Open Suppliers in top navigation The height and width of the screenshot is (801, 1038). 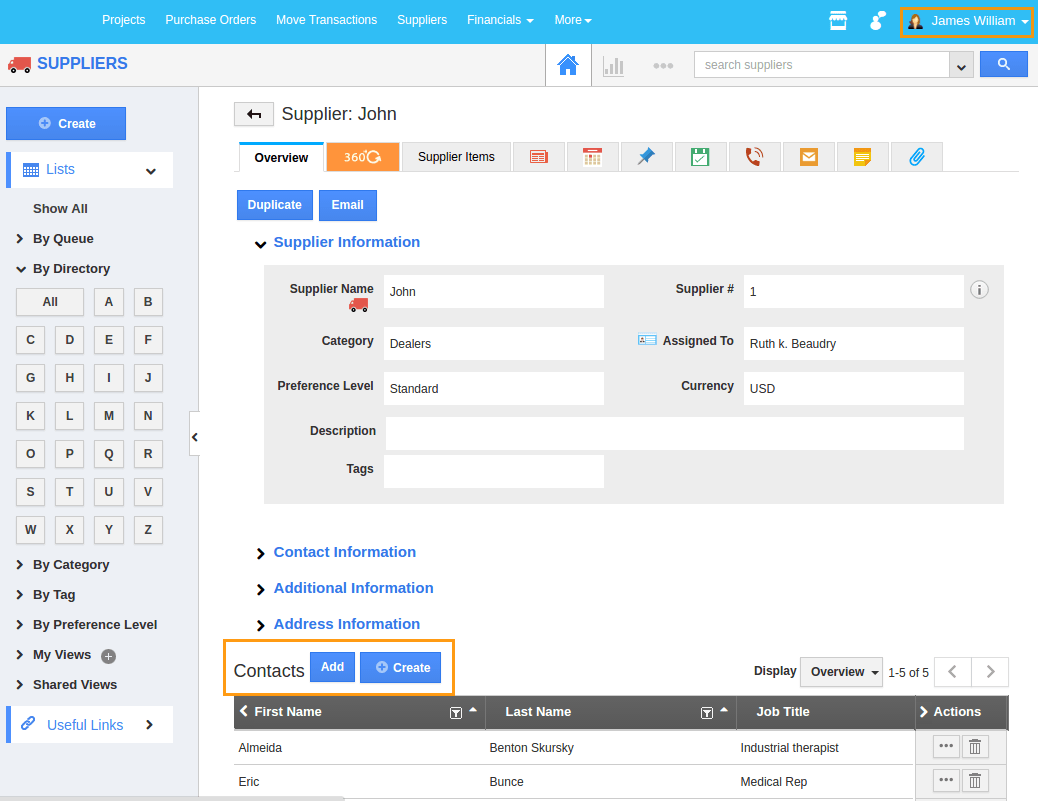(x=422, y=20)
